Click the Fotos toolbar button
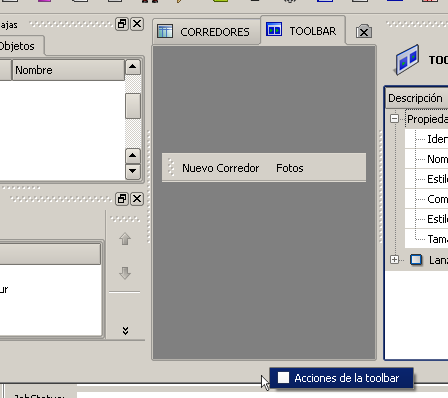This screenshot has width=448, height=398. tap(290, 168)
